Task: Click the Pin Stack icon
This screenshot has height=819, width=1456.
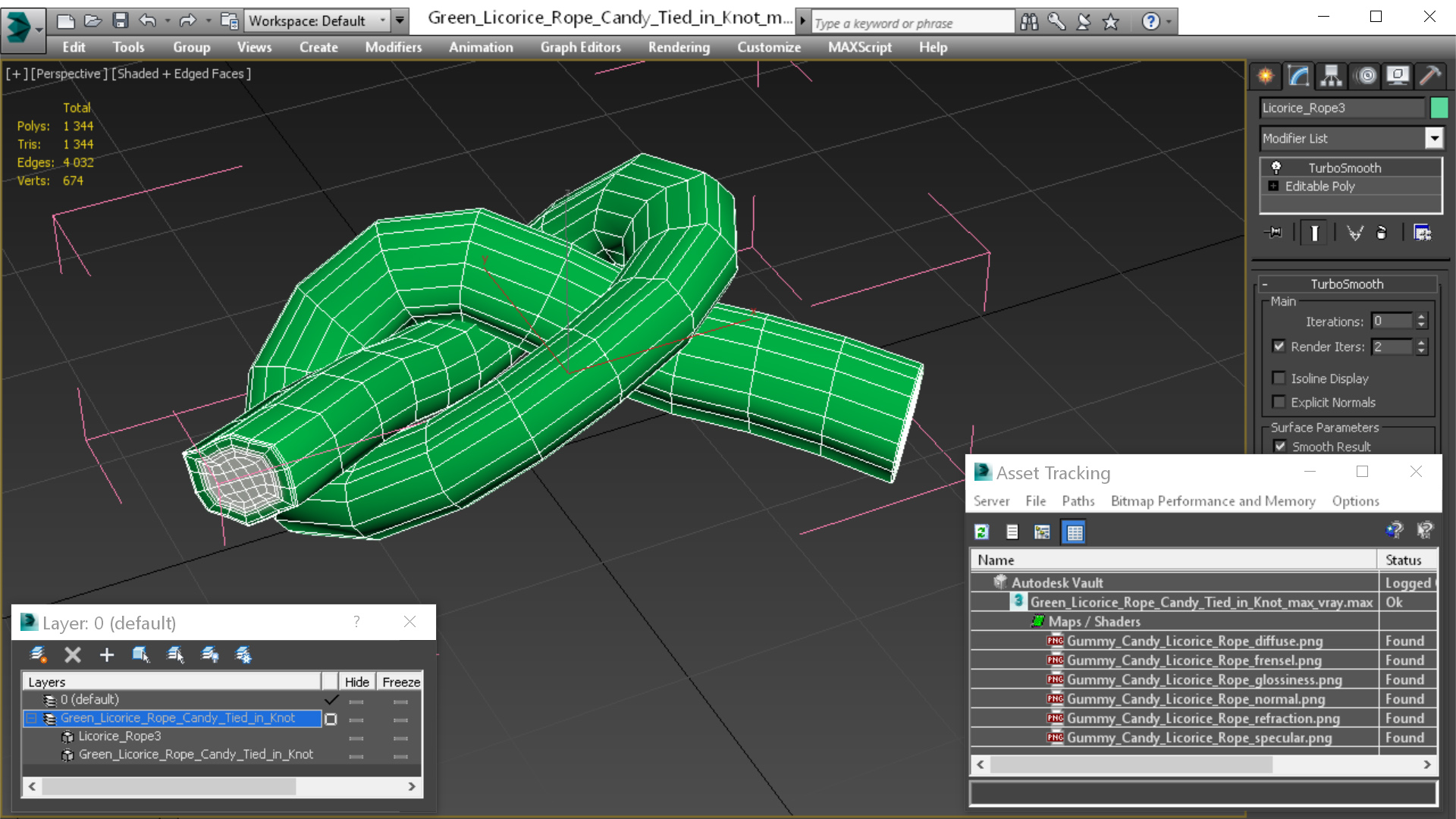Action: 1274,233
